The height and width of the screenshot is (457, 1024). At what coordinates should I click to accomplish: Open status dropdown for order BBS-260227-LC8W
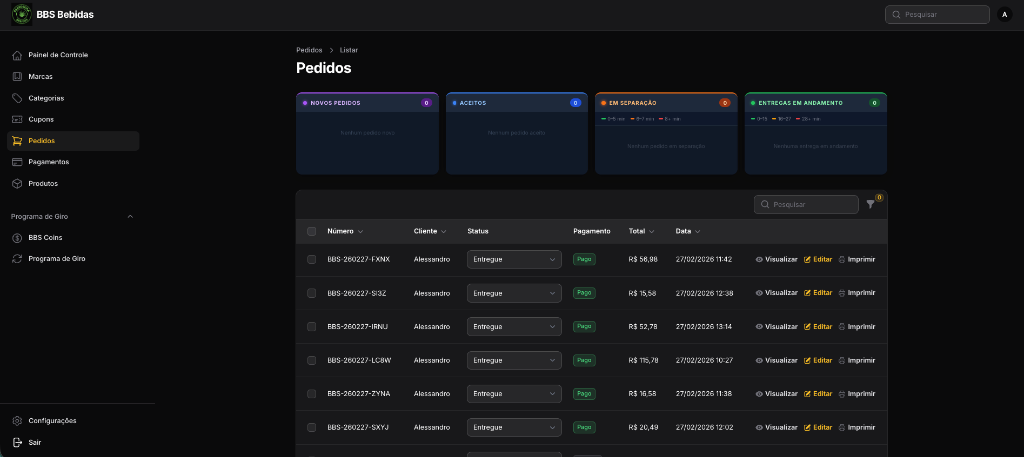pyautogui.click(x=514, y=360)
